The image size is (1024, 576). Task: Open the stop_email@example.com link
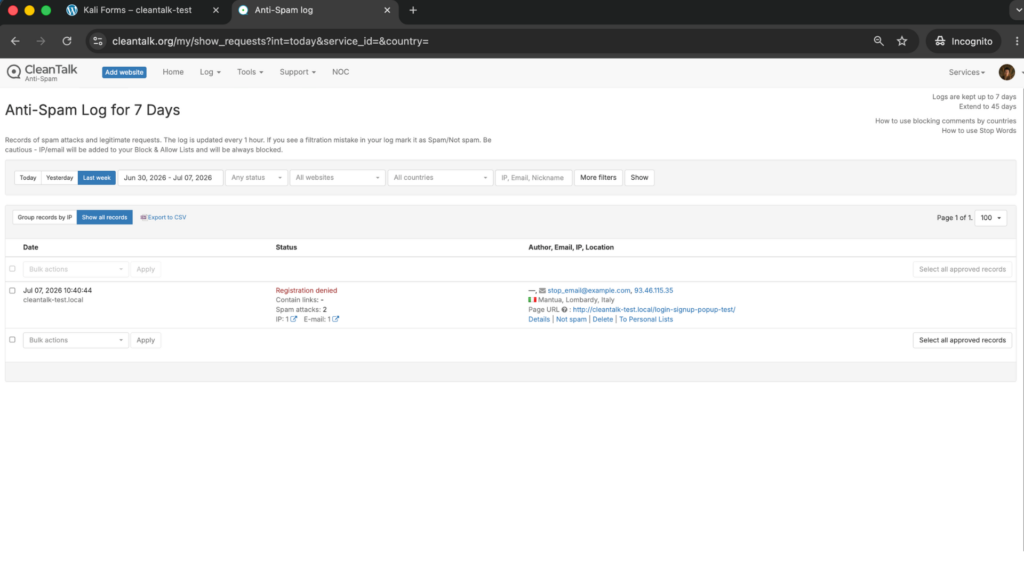click(x=588, y=291)
